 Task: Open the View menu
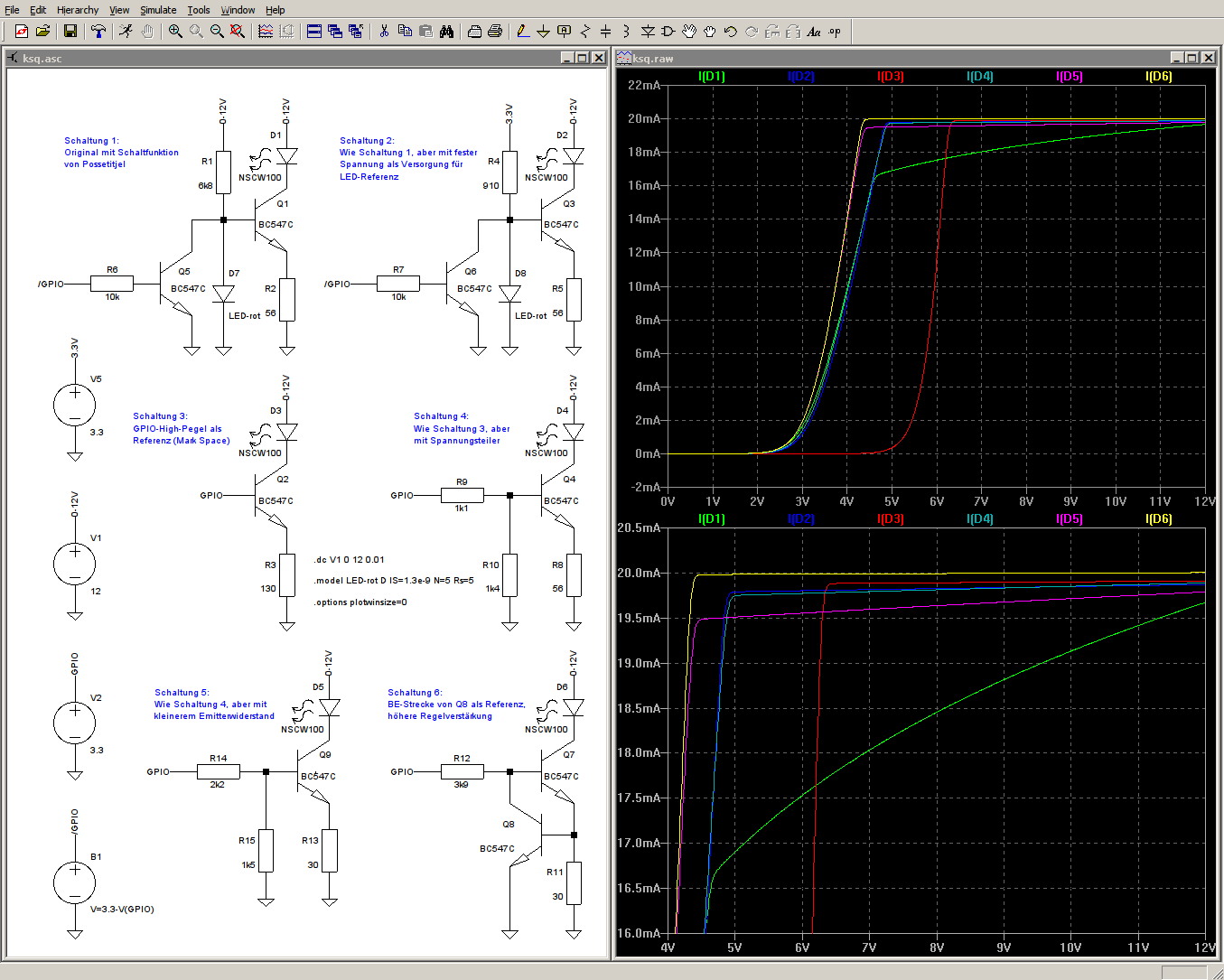(x=119, y=10)
